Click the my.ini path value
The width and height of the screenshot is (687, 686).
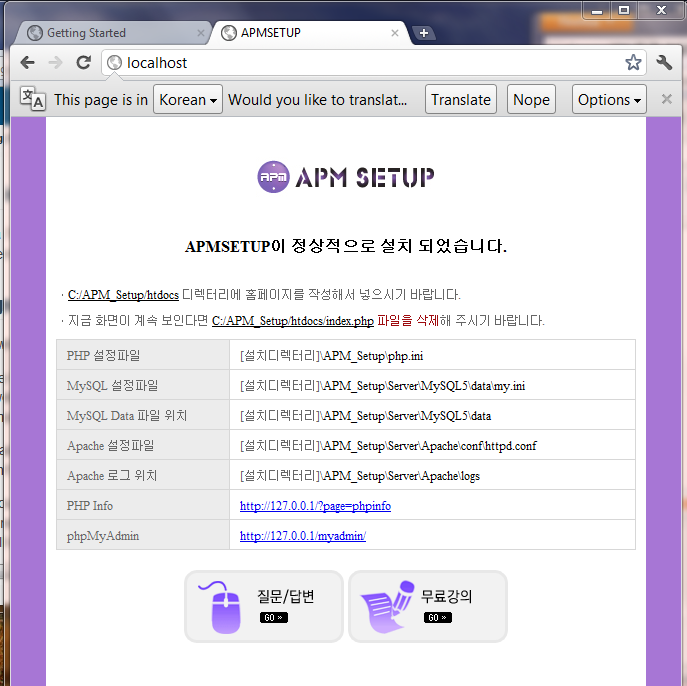coord(382,385)
